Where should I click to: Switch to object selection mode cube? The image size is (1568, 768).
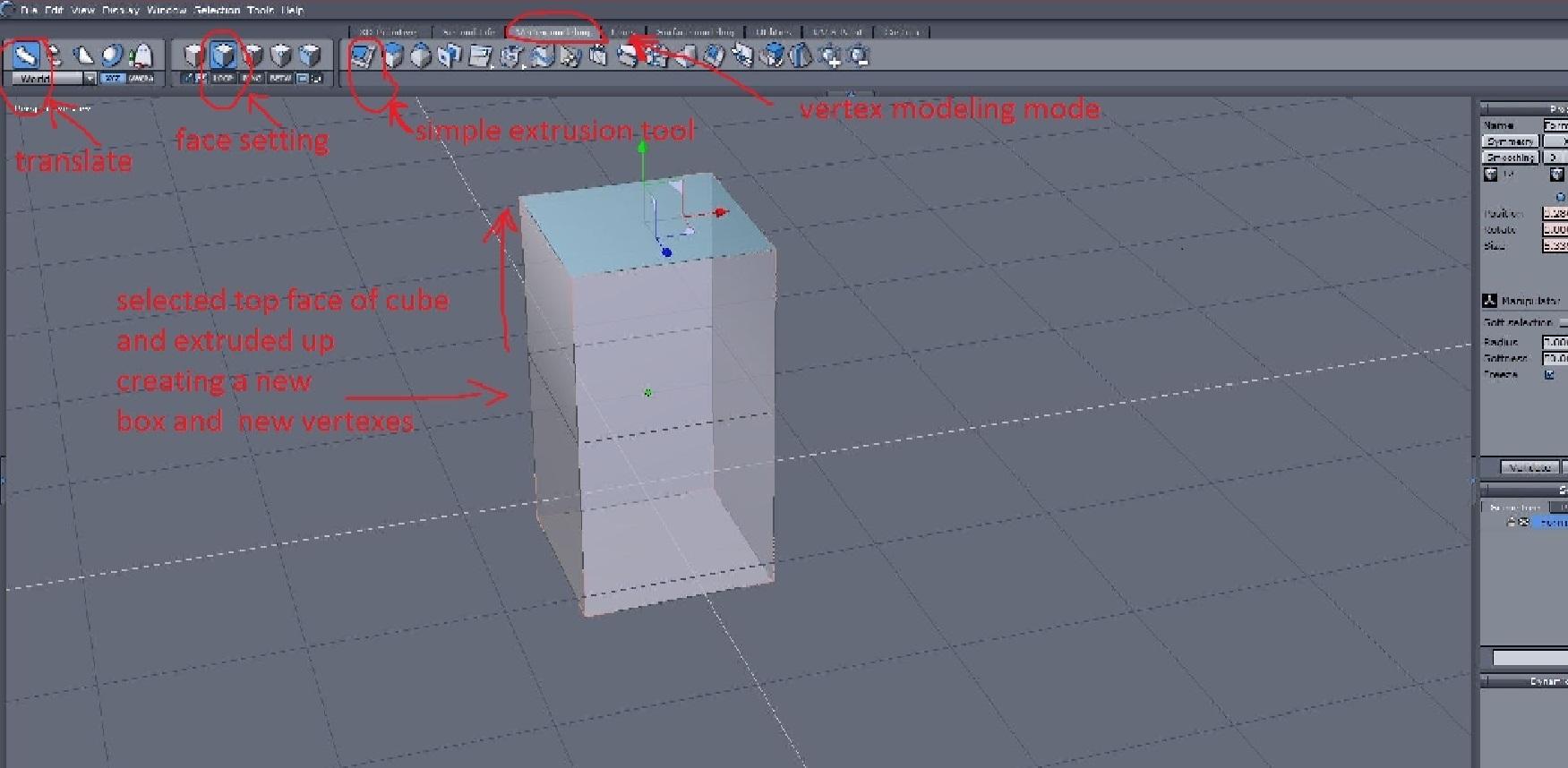coord(194,55)
